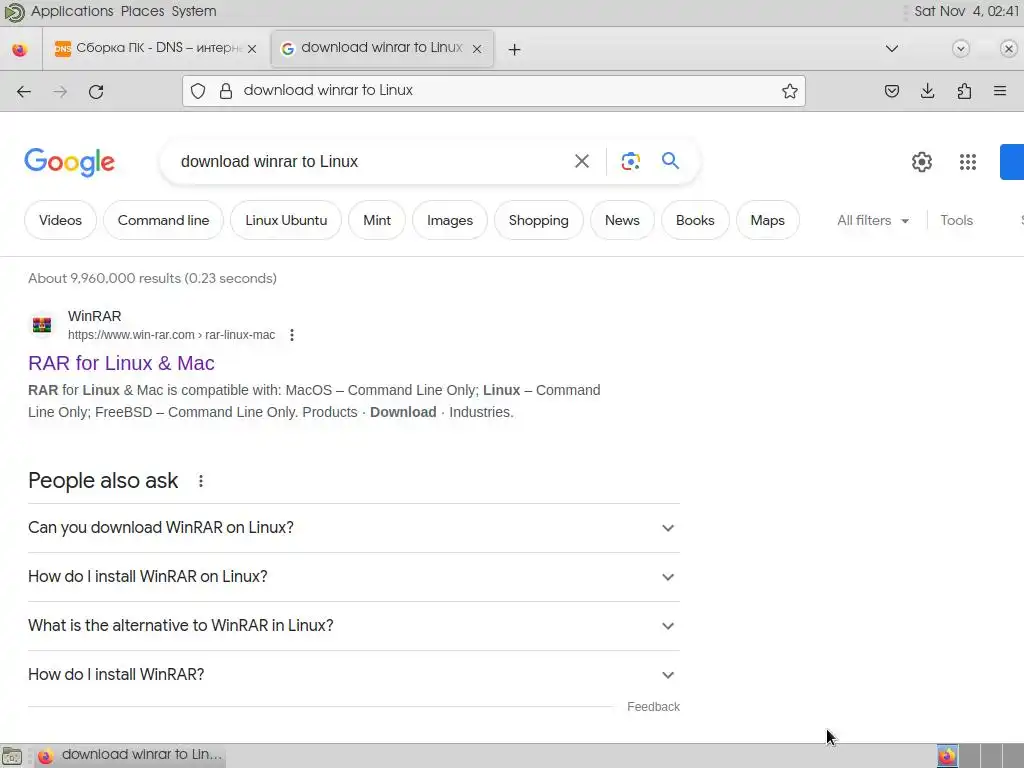Apply Mint filter chip
This screenshot has height=768, width=1024.
click(377, 221)
